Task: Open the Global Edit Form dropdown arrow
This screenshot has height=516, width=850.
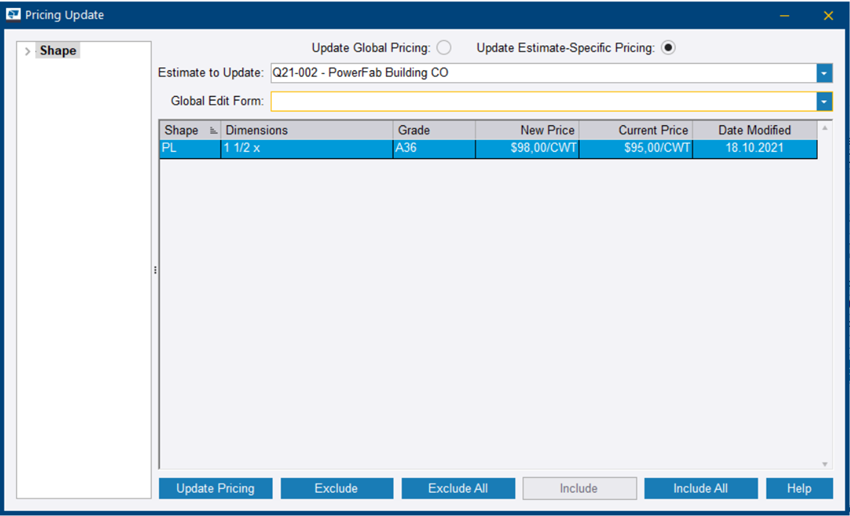Action: (824, 101)
